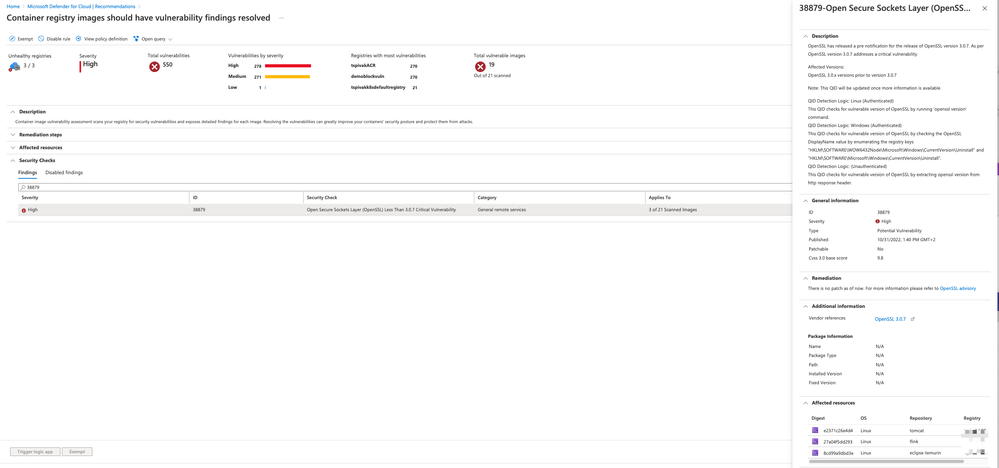Open the OpenSSL 3.0.7 vendor reference link
The width and height of the screenshot is (999, 468).
[890, 318]
